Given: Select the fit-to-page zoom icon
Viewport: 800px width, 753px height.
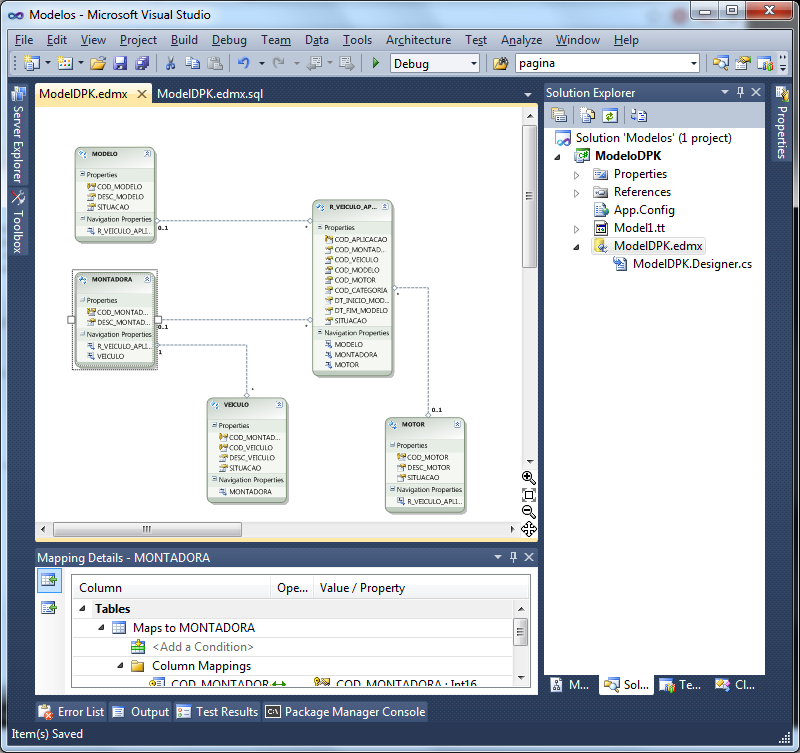Looking at the screenshot, I should [528, 494].
